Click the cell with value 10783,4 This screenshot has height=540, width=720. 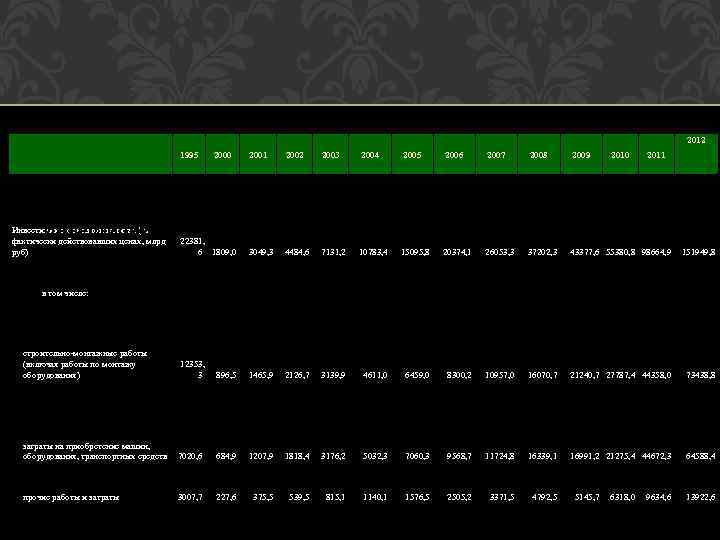[x=373, y=252]
